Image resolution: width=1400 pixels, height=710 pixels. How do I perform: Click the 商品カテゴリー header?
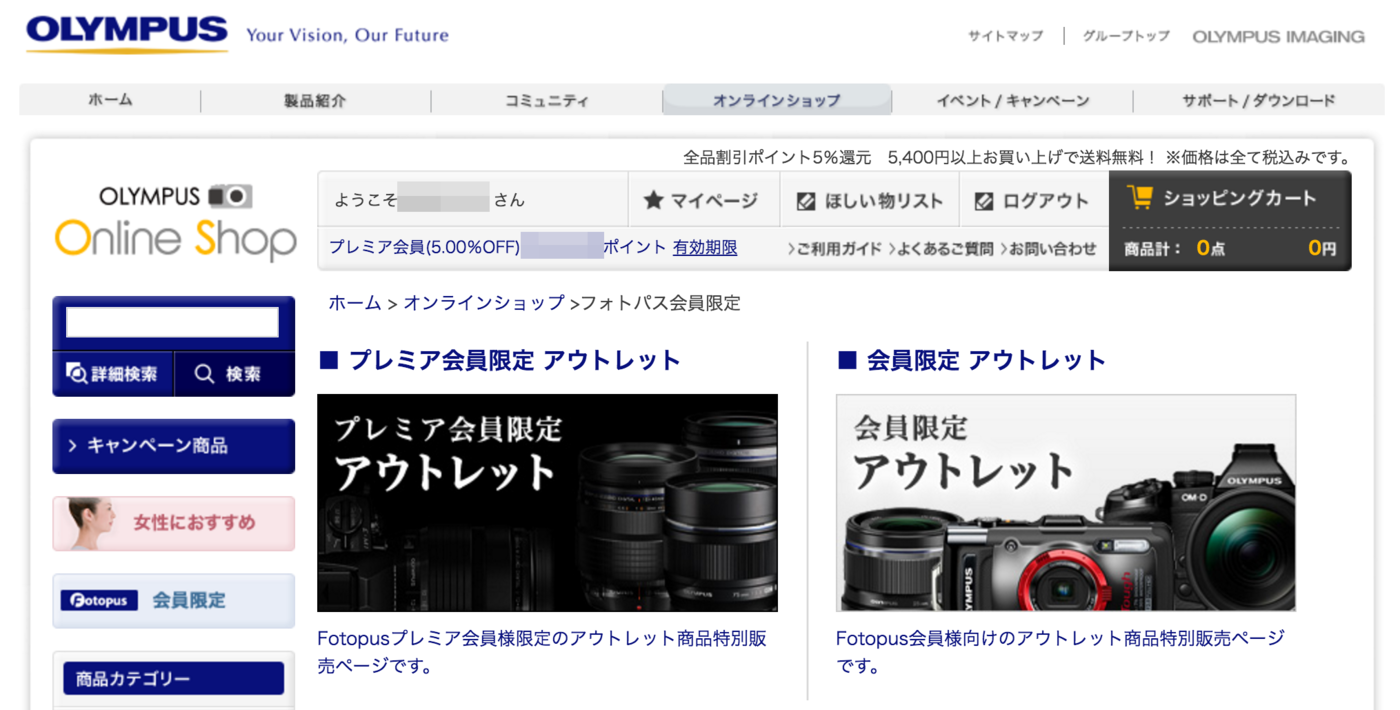[174, 679]
